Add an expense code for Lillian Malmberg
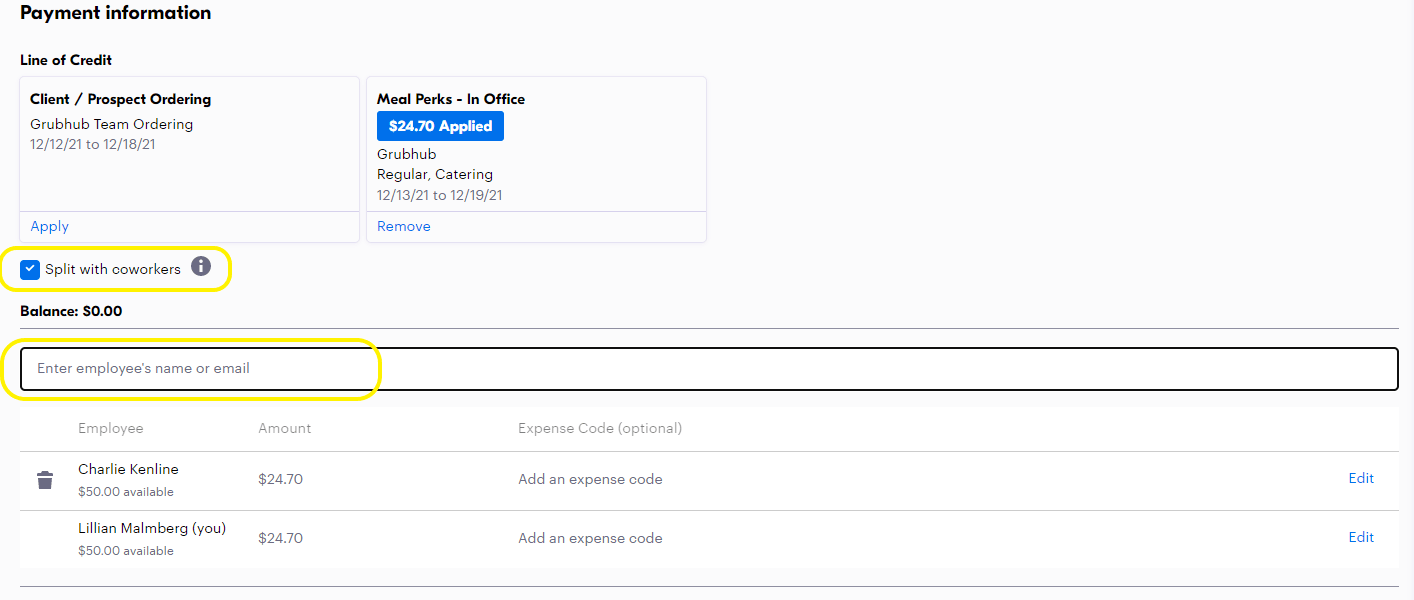 point(590,539)
